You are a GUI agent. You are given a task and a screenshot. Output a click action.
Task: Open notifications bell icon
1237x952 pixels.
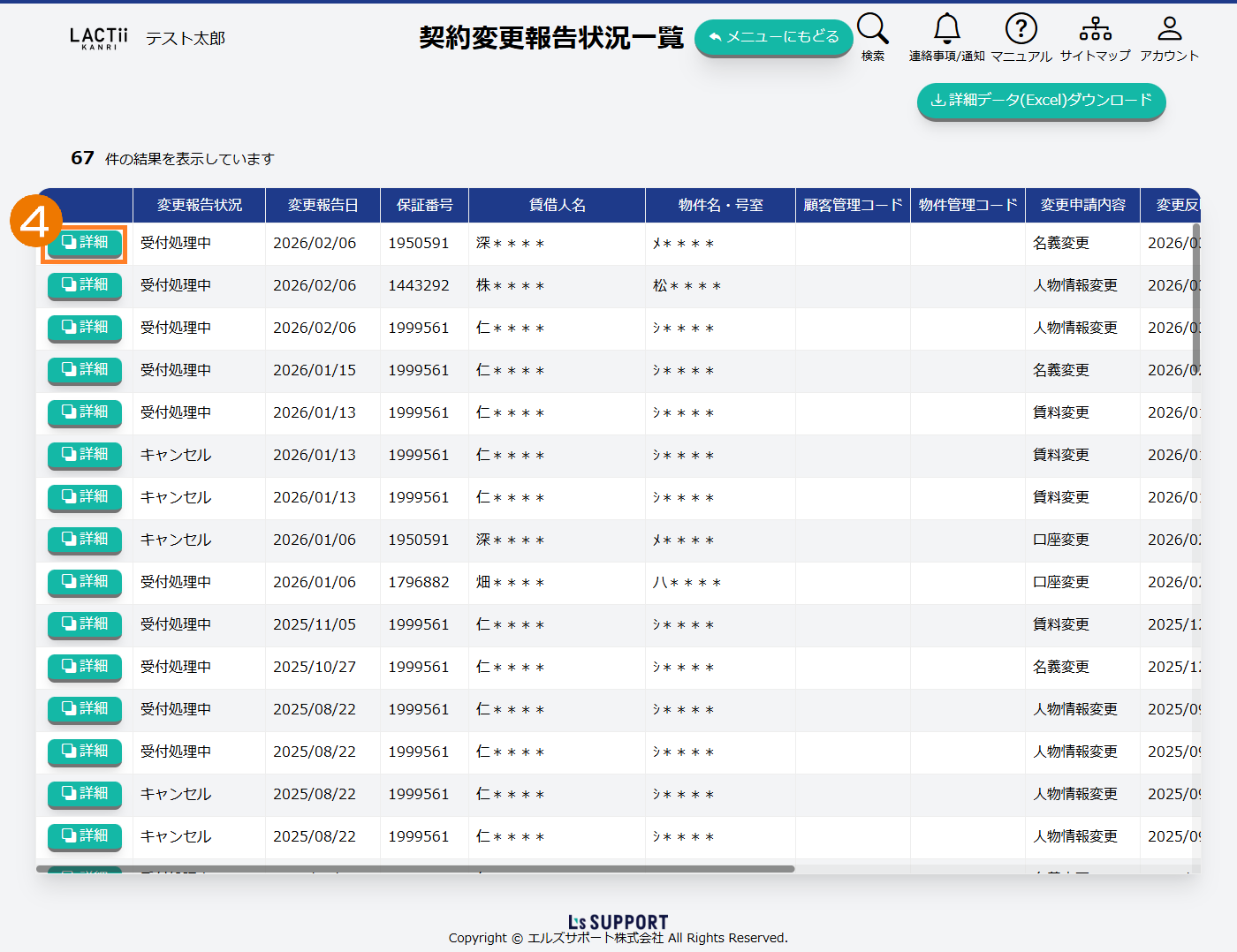[x=946, y=29]
